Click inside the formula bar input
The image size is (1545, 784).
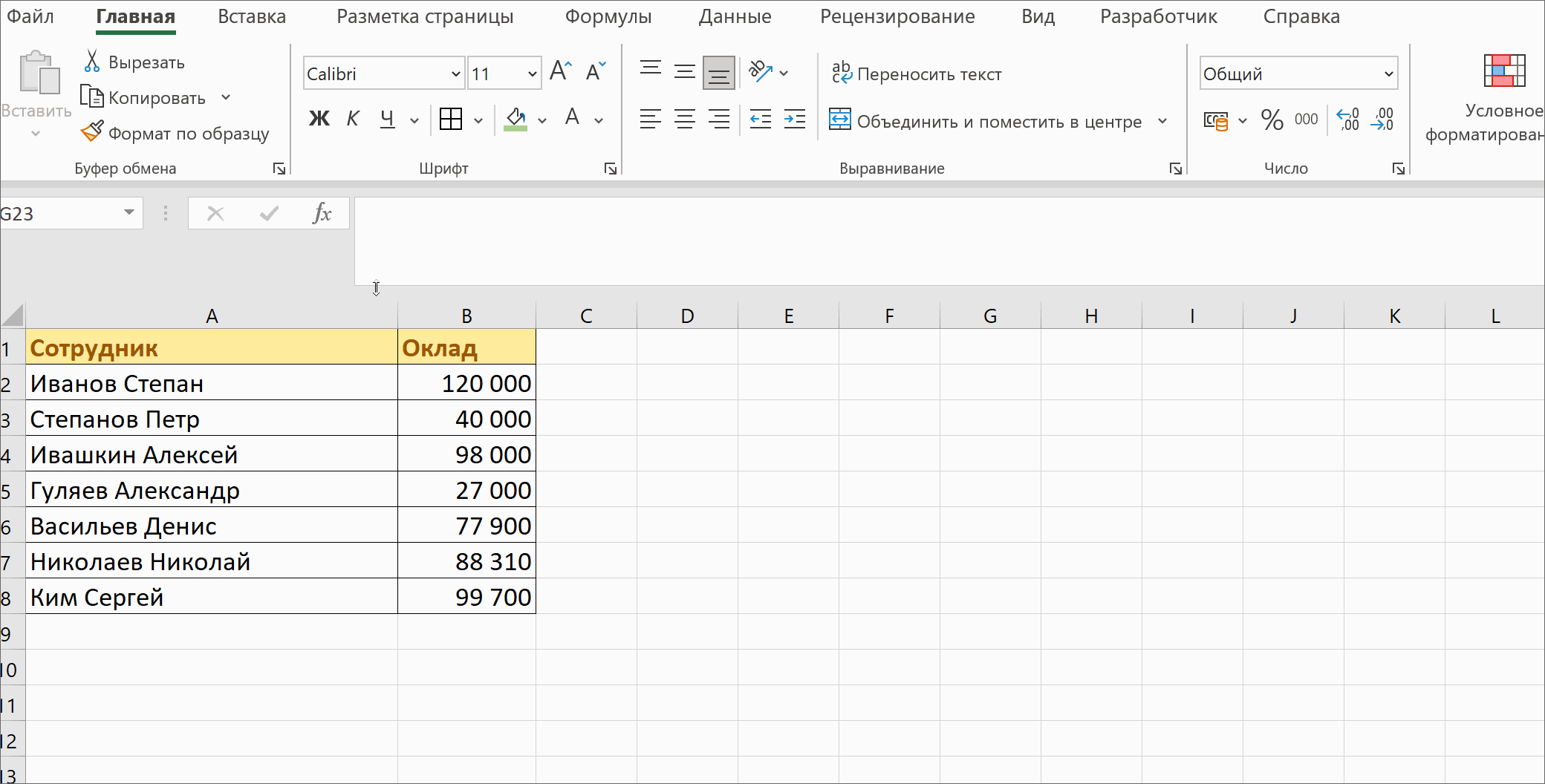click(x=949, y=241)
